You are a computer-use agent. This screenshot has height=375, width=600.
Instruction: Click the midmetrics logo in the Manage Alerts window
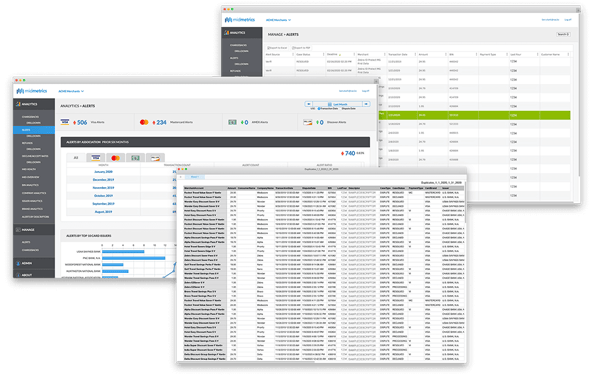[x=240, y=20]
